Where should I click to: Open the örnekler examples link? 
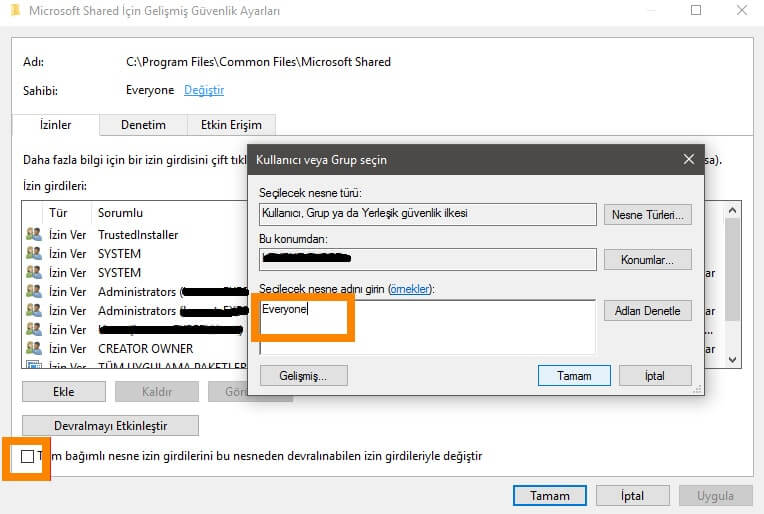(410, 289)
